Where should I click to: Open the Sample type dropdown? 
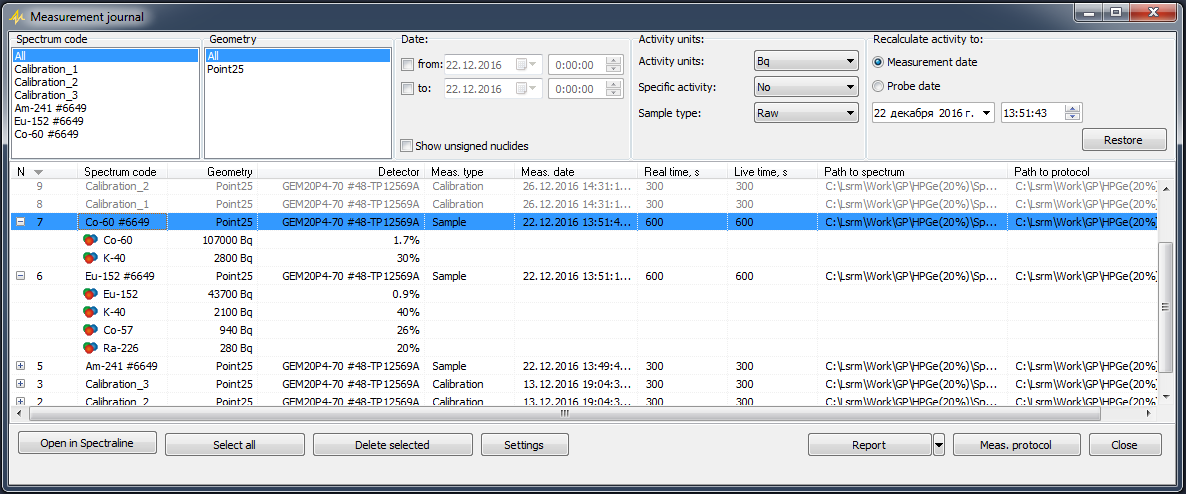806,113
